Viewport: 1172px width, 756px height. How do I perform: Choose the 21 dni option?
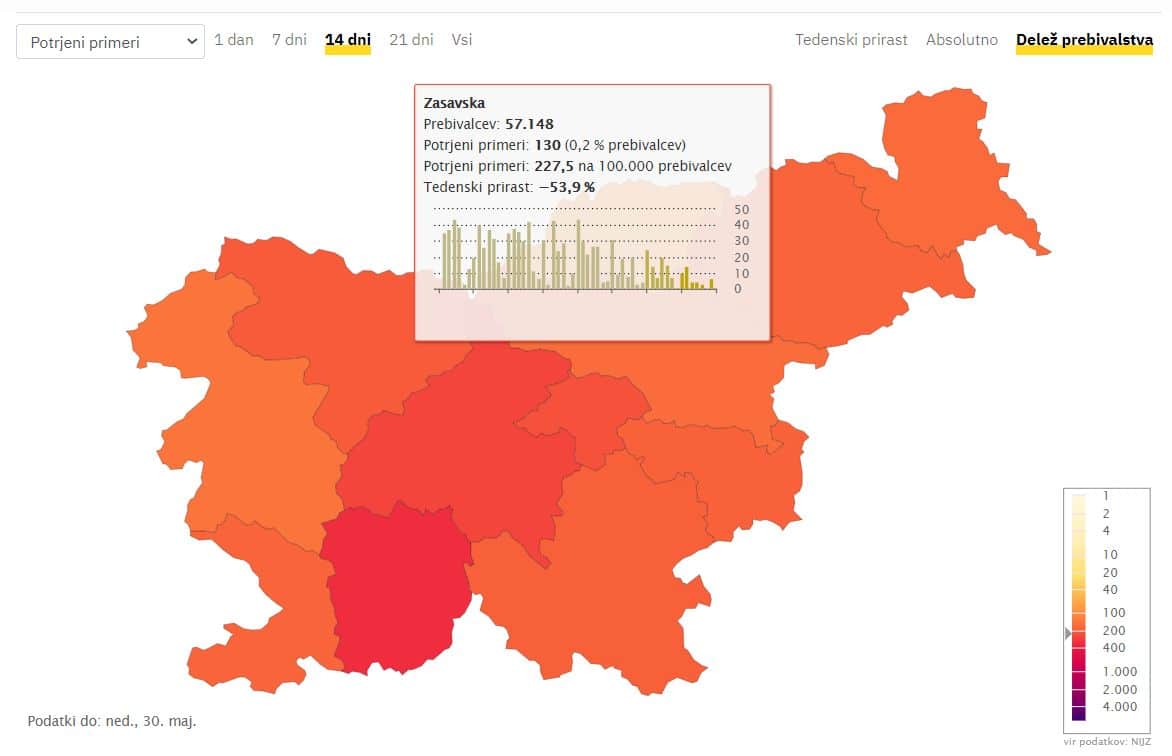(411, 40)
